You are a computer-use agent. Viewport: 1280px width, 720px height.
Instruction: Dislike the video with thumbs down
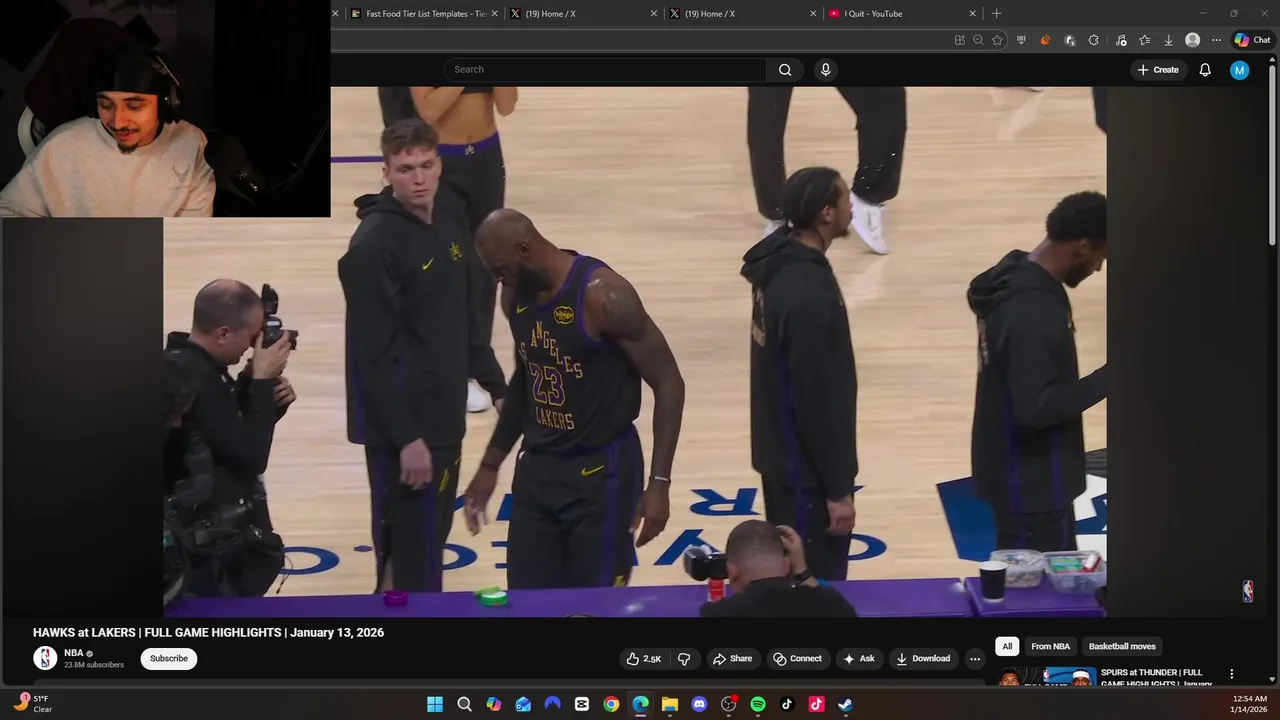click(x=684, y=659)
